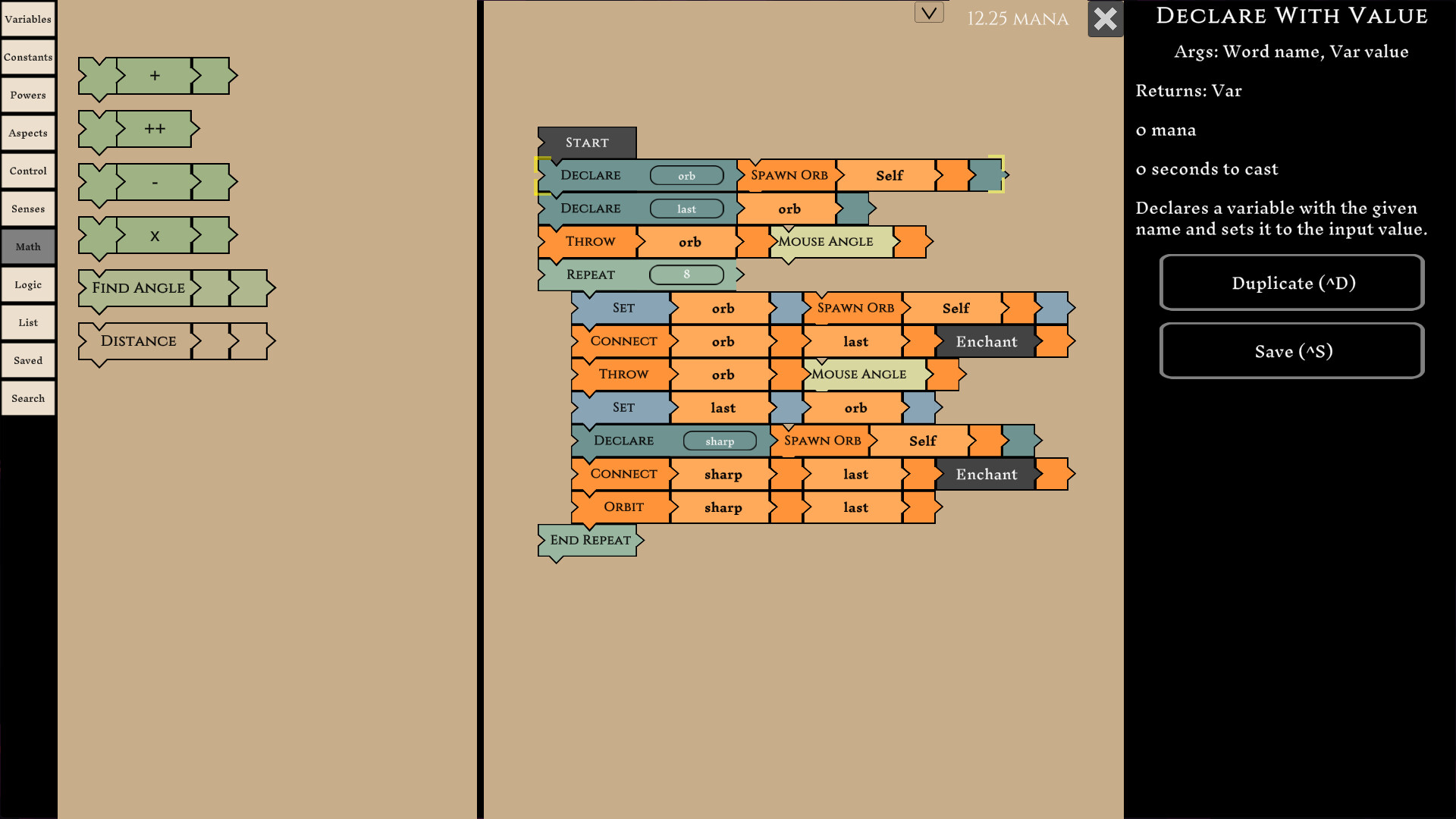This screenshot has height=819, width=1456.
Task: Click Duplicate in the Declare panel
Action: pyautogui.click(x=1291, y=283)
